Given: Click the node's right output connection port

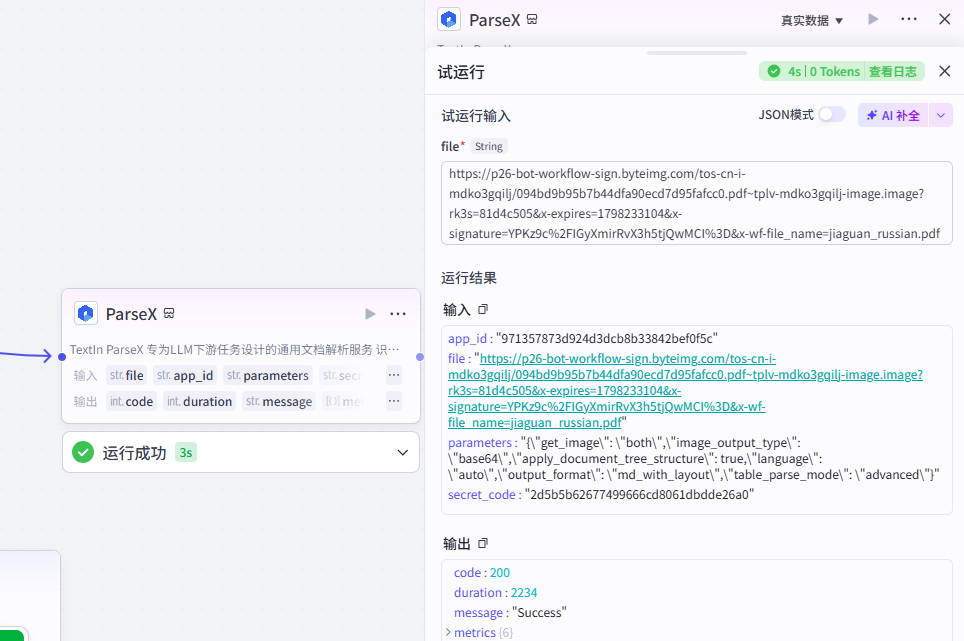Looking at the screenshot, I should [x=420, y=357].
